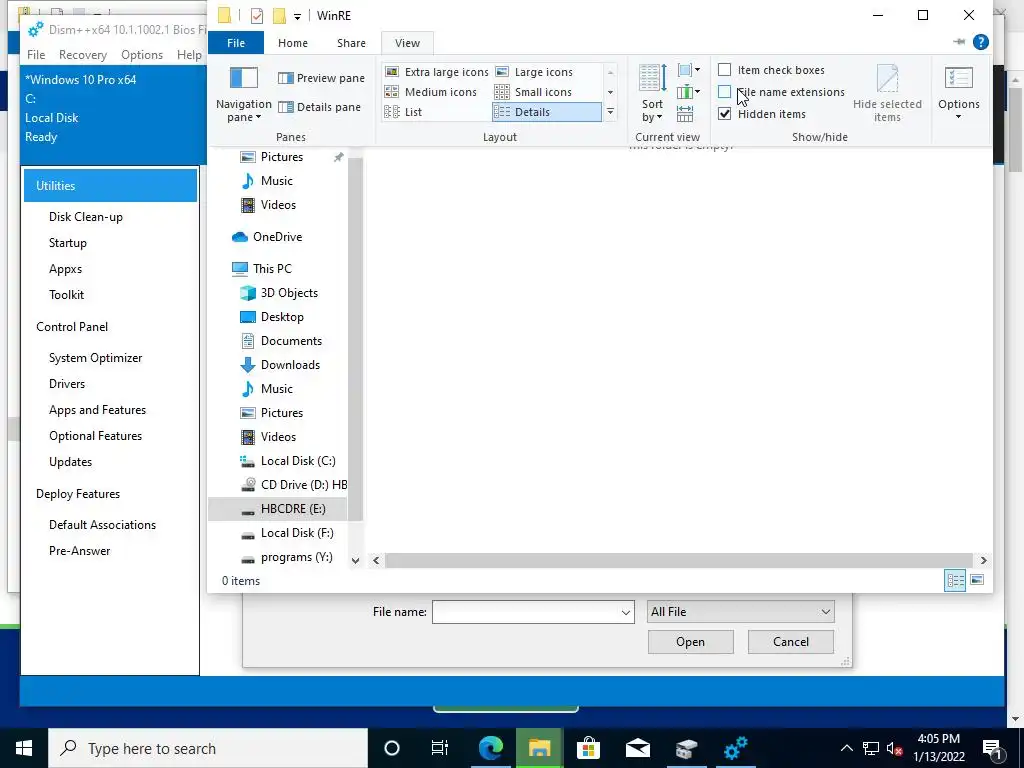Open the Add columns dropdown icon

click(688, 92)
